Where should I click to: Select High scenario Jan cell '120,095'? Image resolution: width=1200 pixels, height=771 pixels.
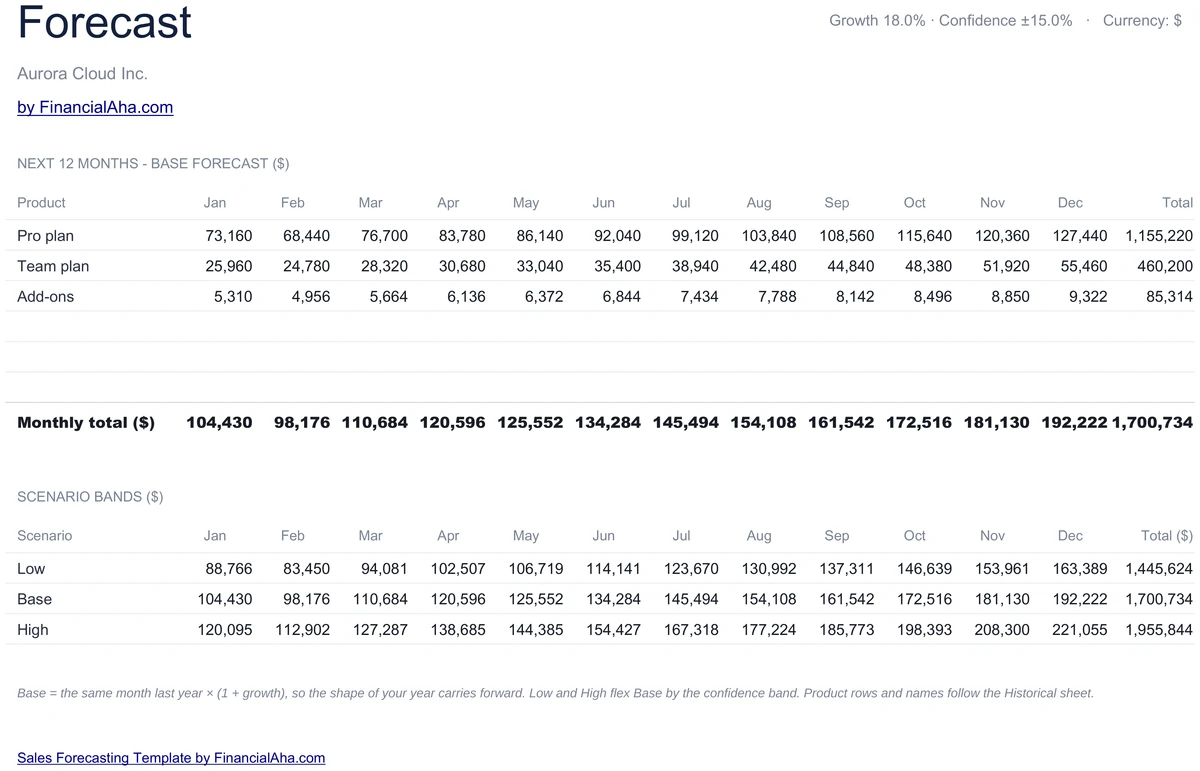225,630
